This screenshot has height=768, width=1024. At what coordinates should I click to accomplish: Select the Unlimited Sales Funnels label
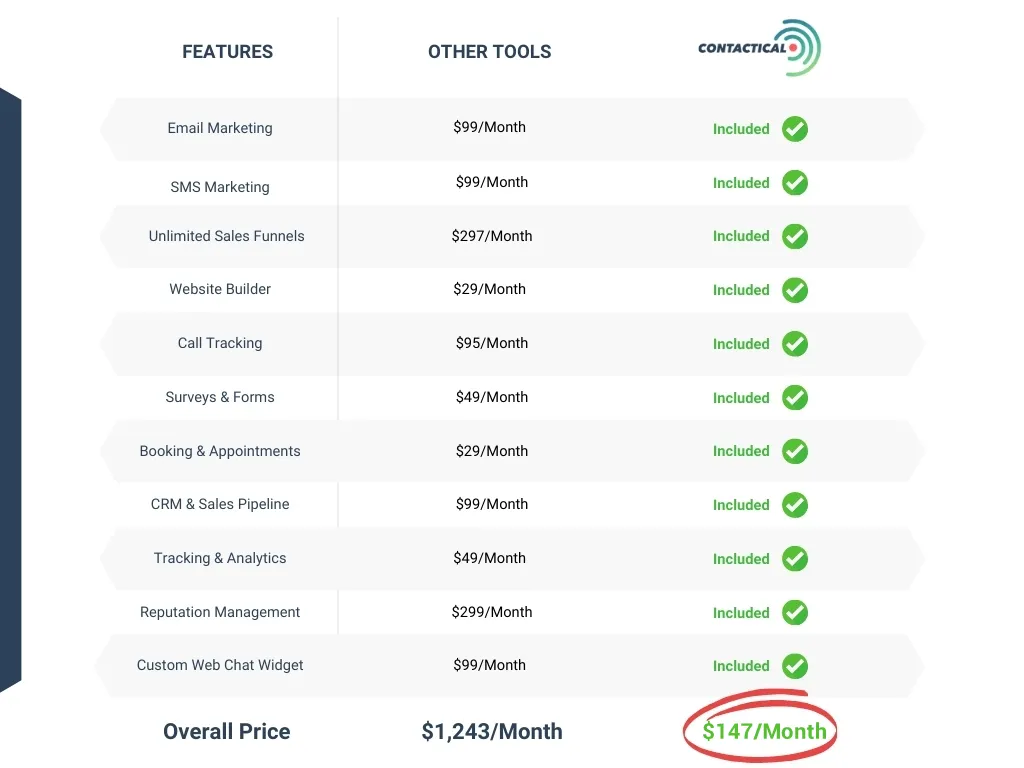[x=227, y=236]
